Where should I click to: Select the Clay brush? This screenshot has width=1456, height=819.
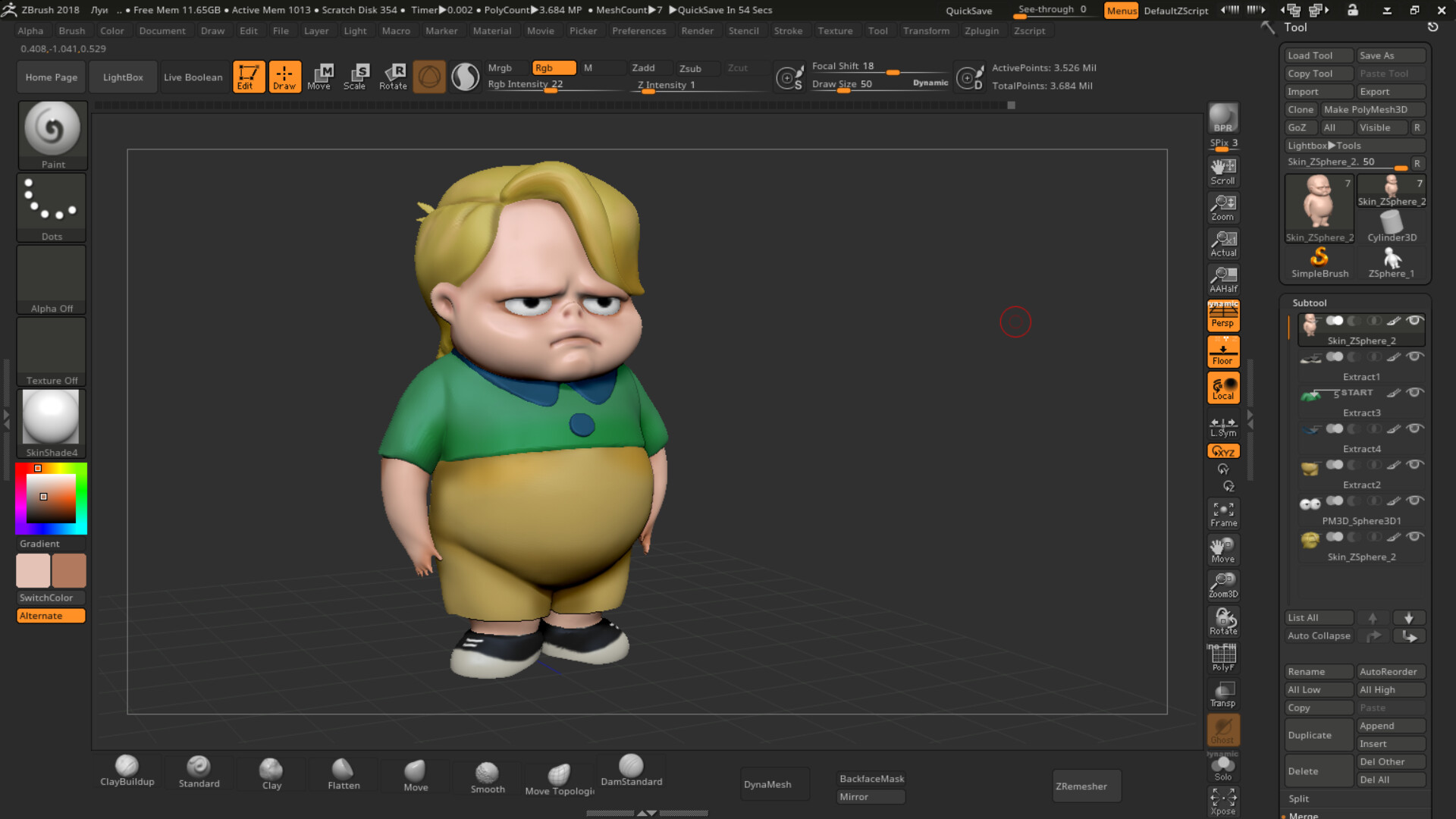[x=271, y=773]
